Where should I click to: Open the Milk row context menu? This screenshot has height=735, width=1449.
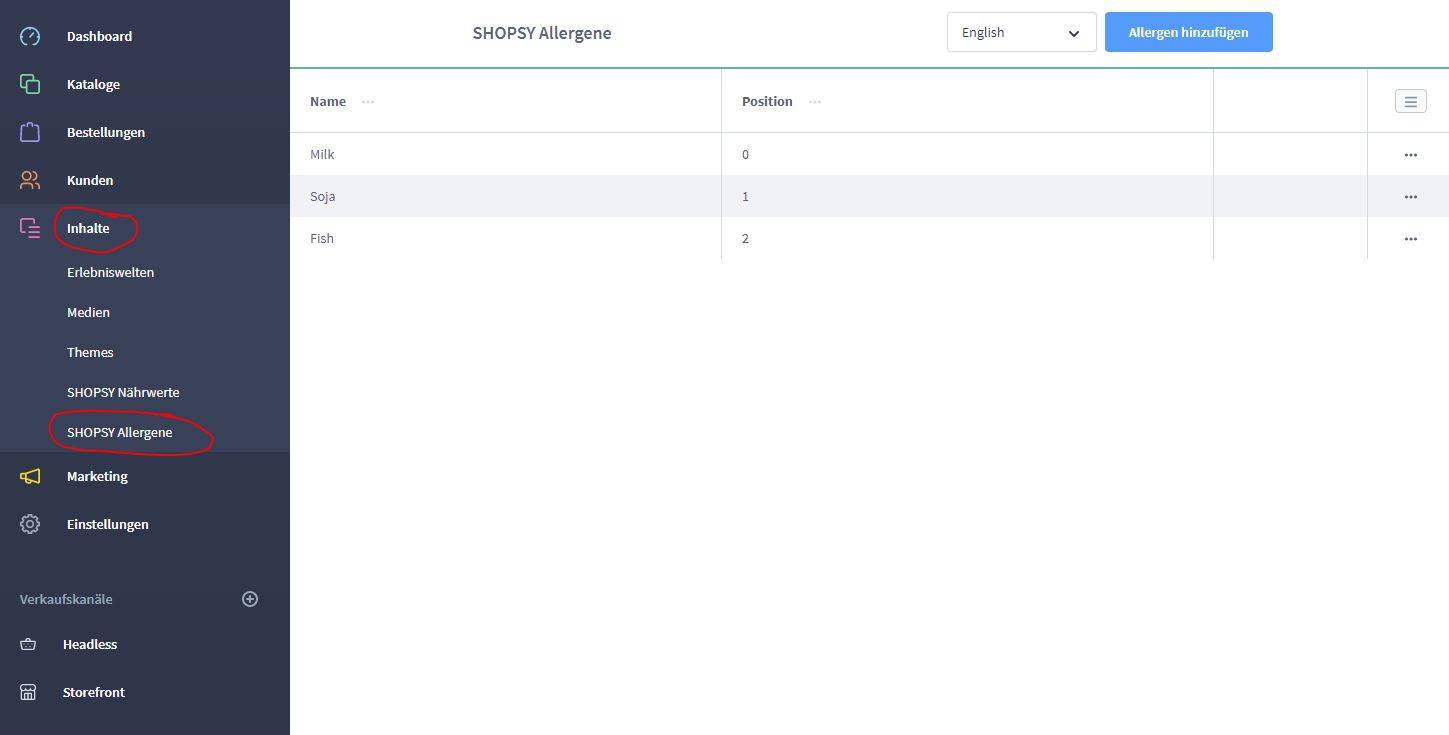[1411, 155]
